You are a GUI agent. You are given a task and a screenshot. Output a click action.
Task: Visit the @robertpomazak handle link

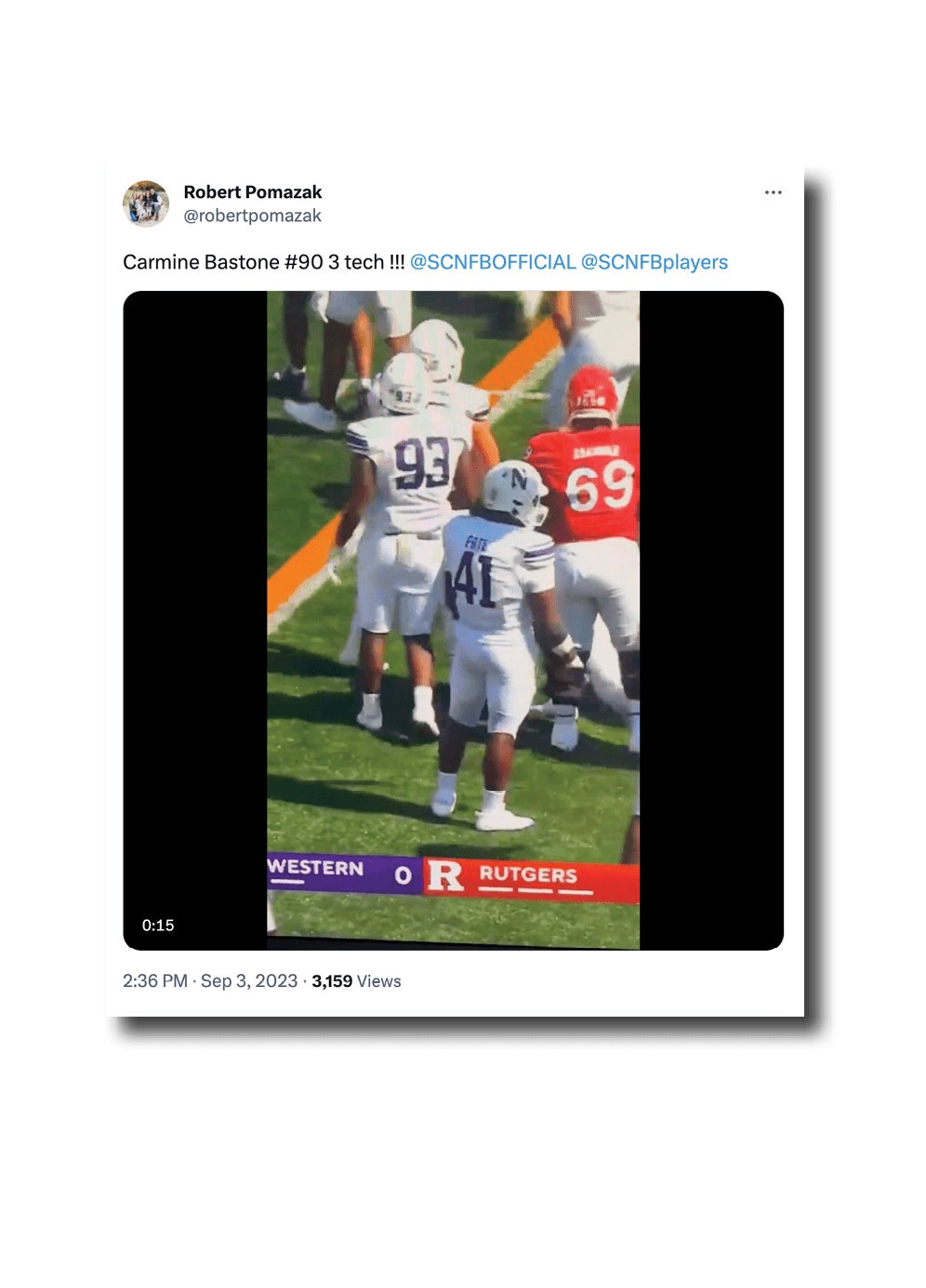(252, 216)
